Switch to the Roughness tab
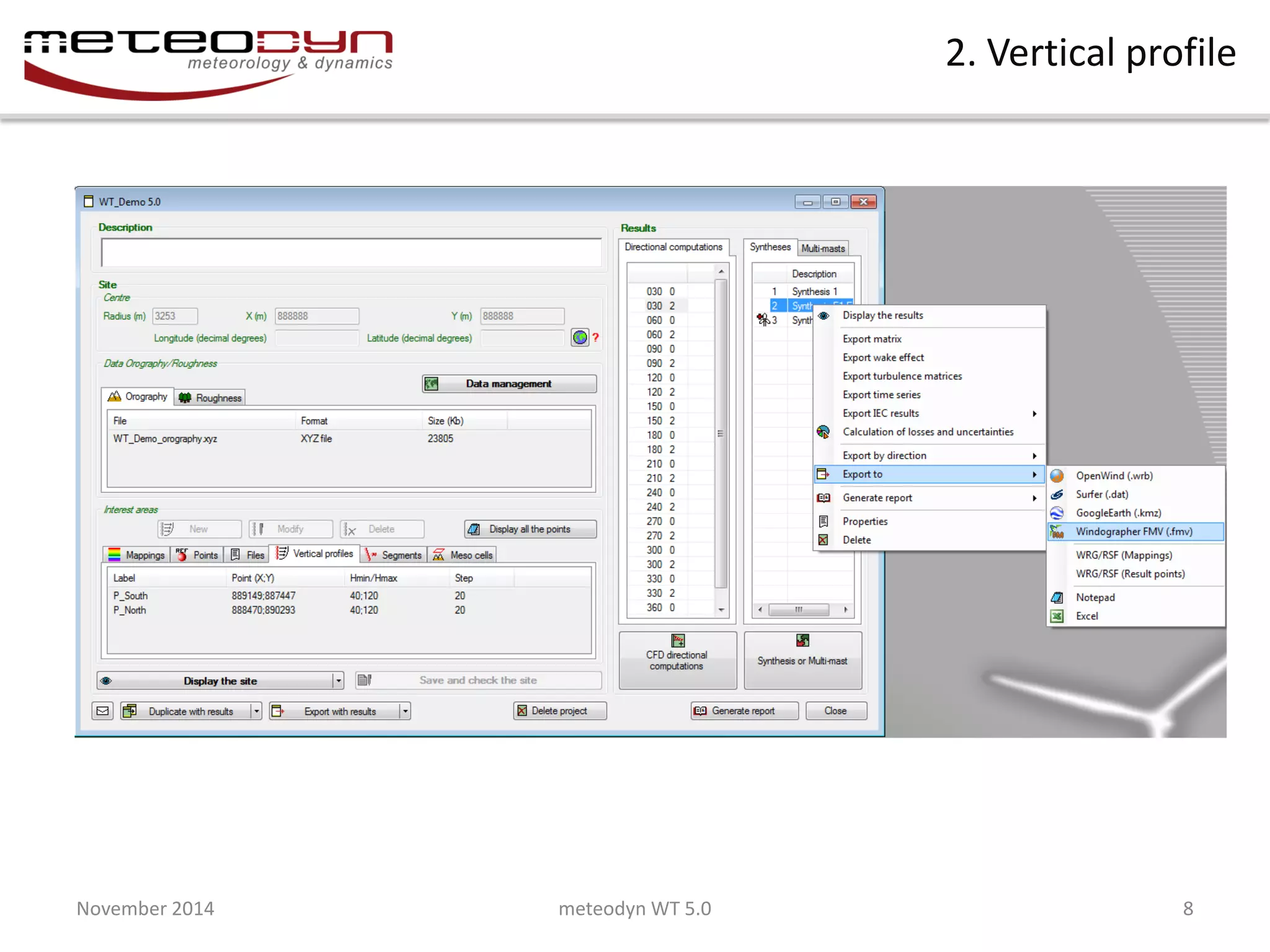 pyautogui.click(x=210, y=397)
